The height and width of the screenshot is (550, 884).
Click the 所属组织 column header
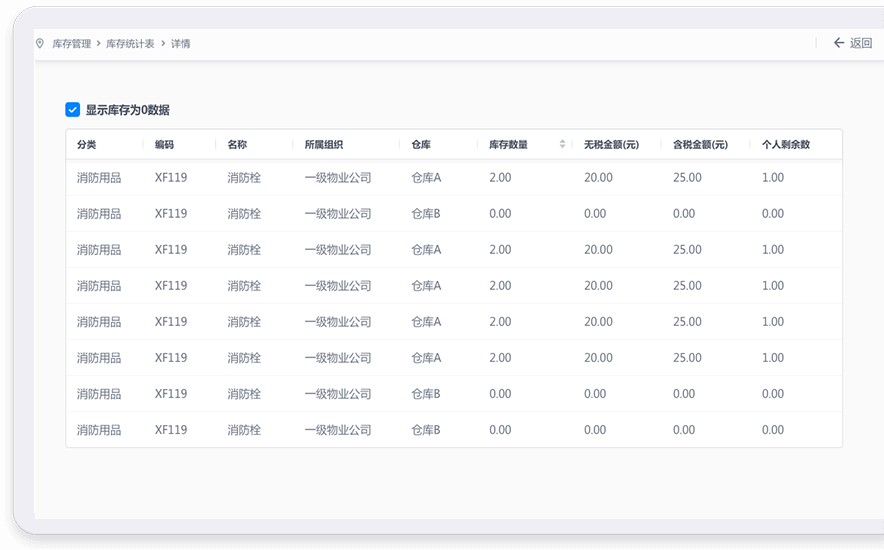(x=324, y=145)
